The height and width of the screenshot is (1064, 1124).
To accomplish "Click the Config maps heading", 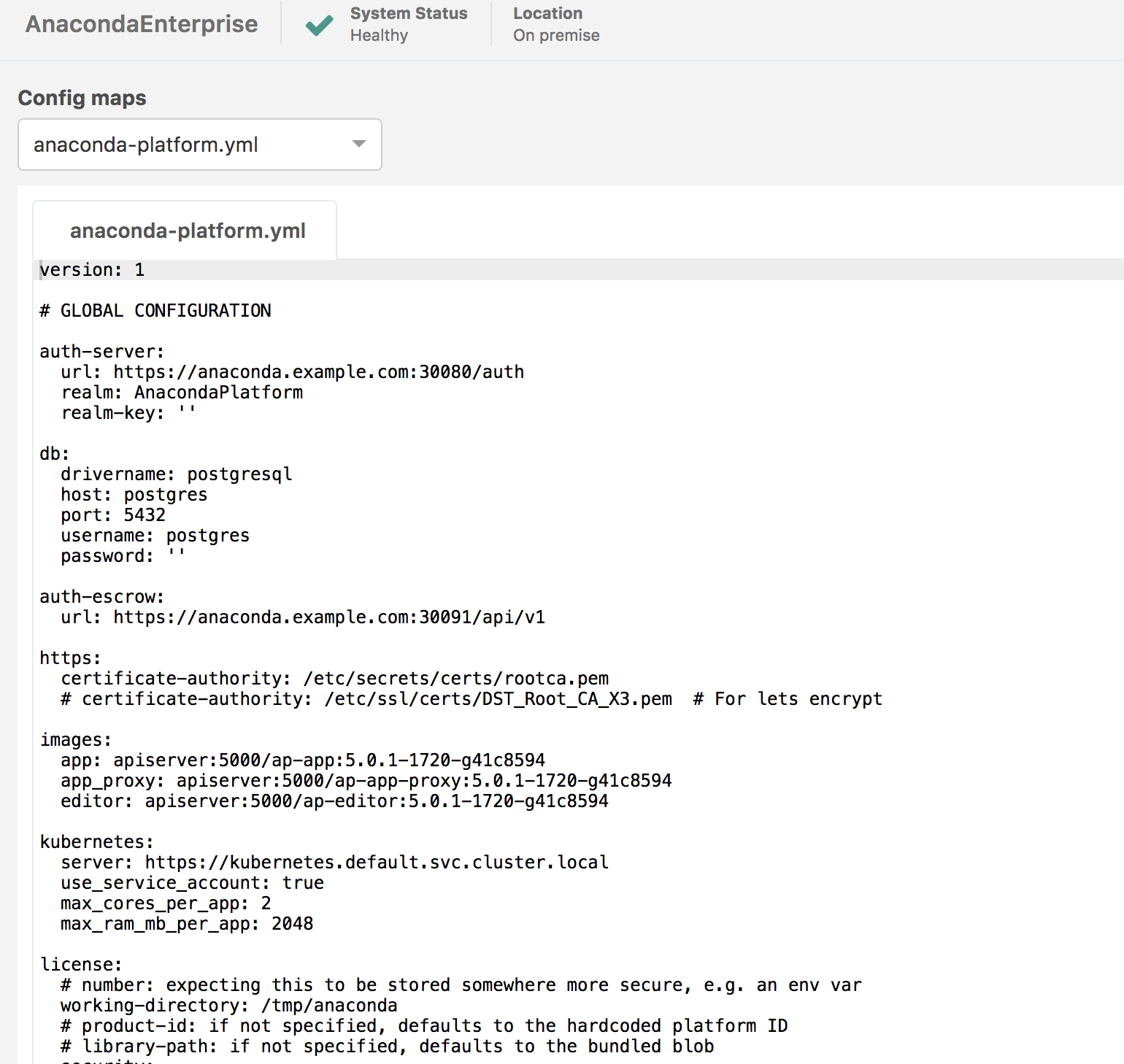I will pos(82,98).
